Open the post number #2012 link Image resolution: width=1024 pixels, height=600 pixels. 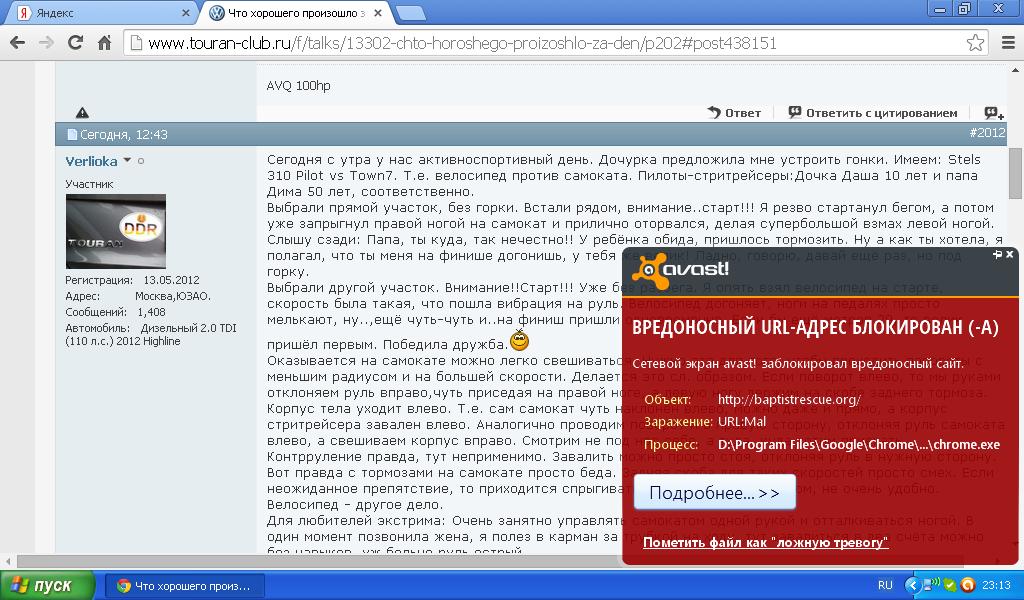987,133
